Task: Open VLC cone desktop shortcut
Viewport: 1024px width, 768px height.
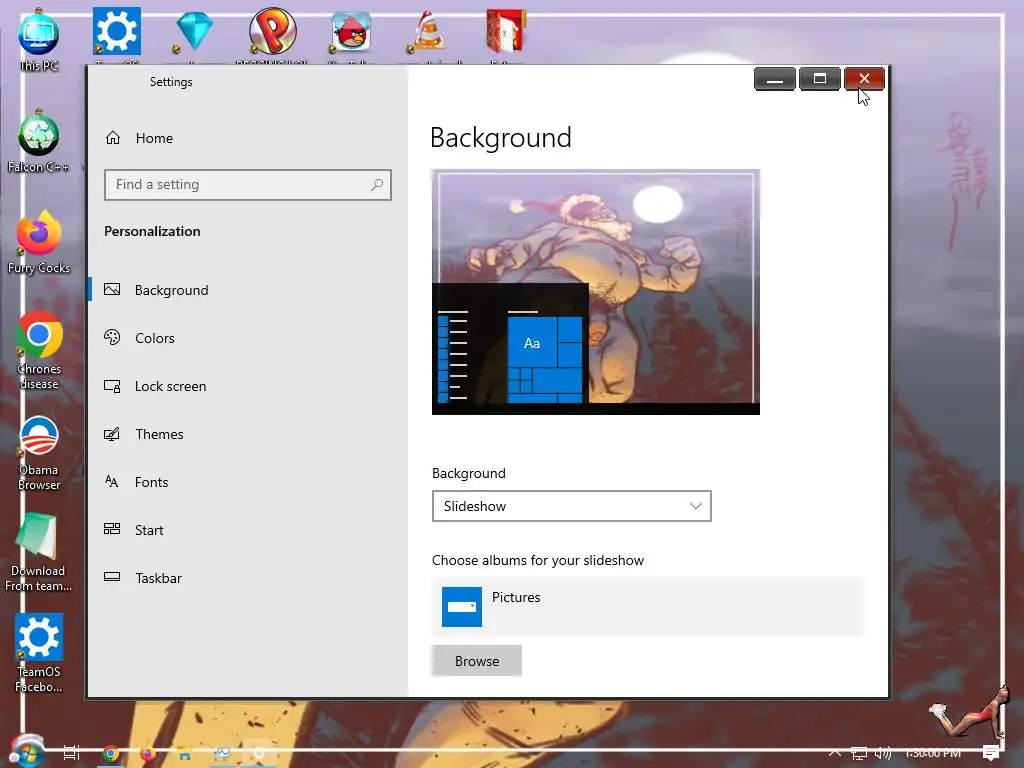Action: (x=429, y=31)
